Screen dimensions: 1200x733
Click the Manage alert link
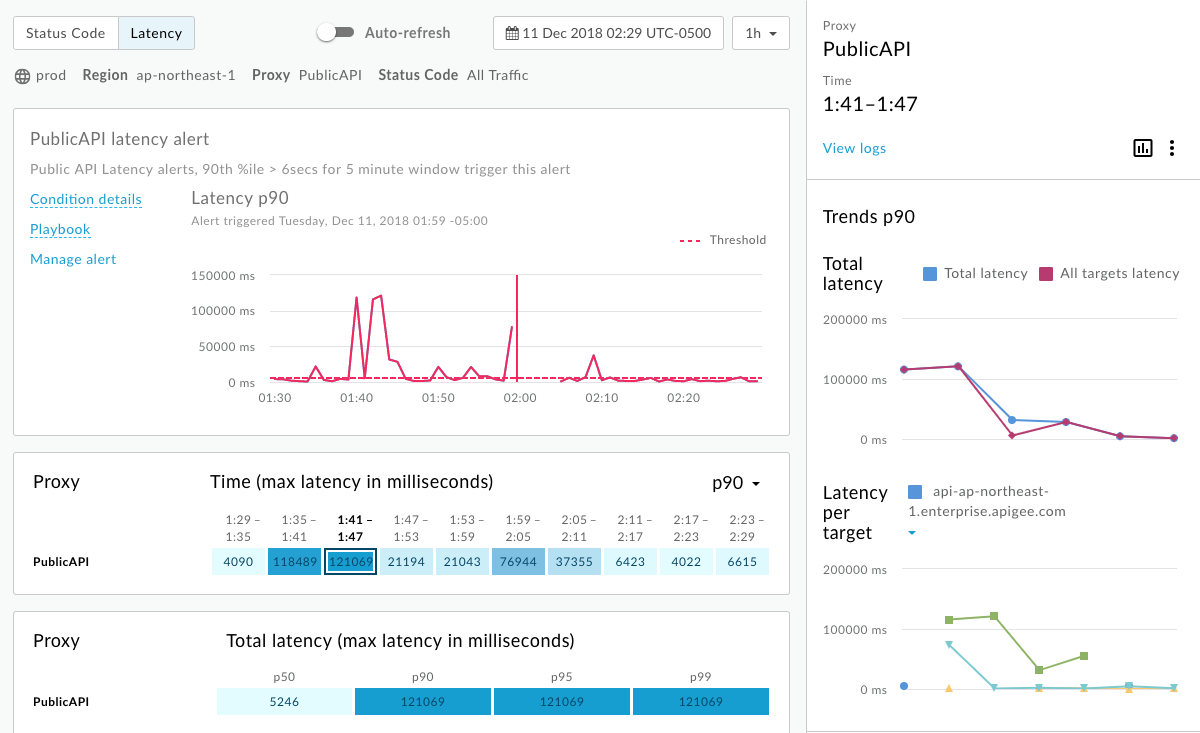tap(73, 259)
